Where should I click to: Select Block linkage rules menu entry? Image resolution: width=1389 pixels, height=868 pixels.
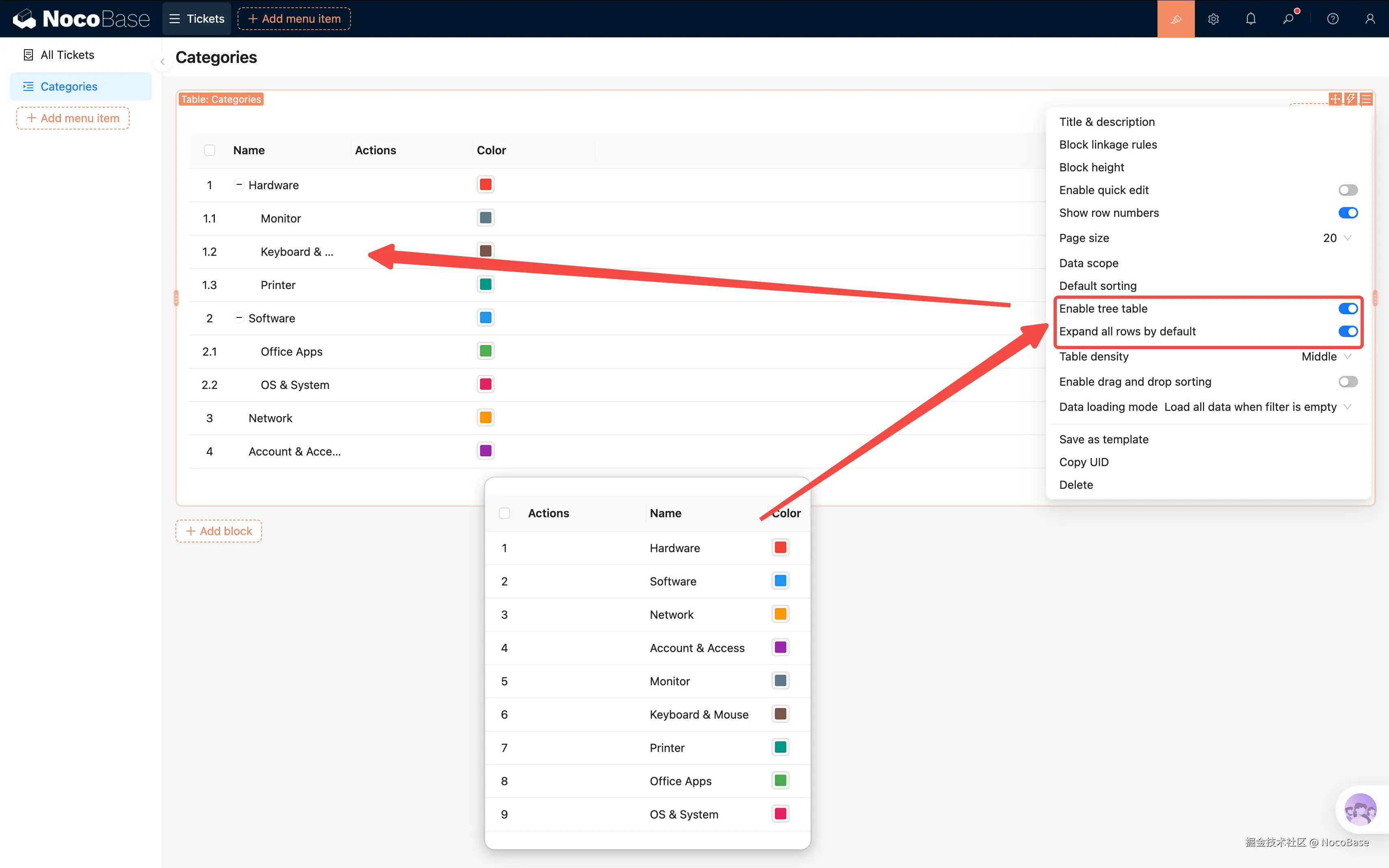(x=1108, y=145)
